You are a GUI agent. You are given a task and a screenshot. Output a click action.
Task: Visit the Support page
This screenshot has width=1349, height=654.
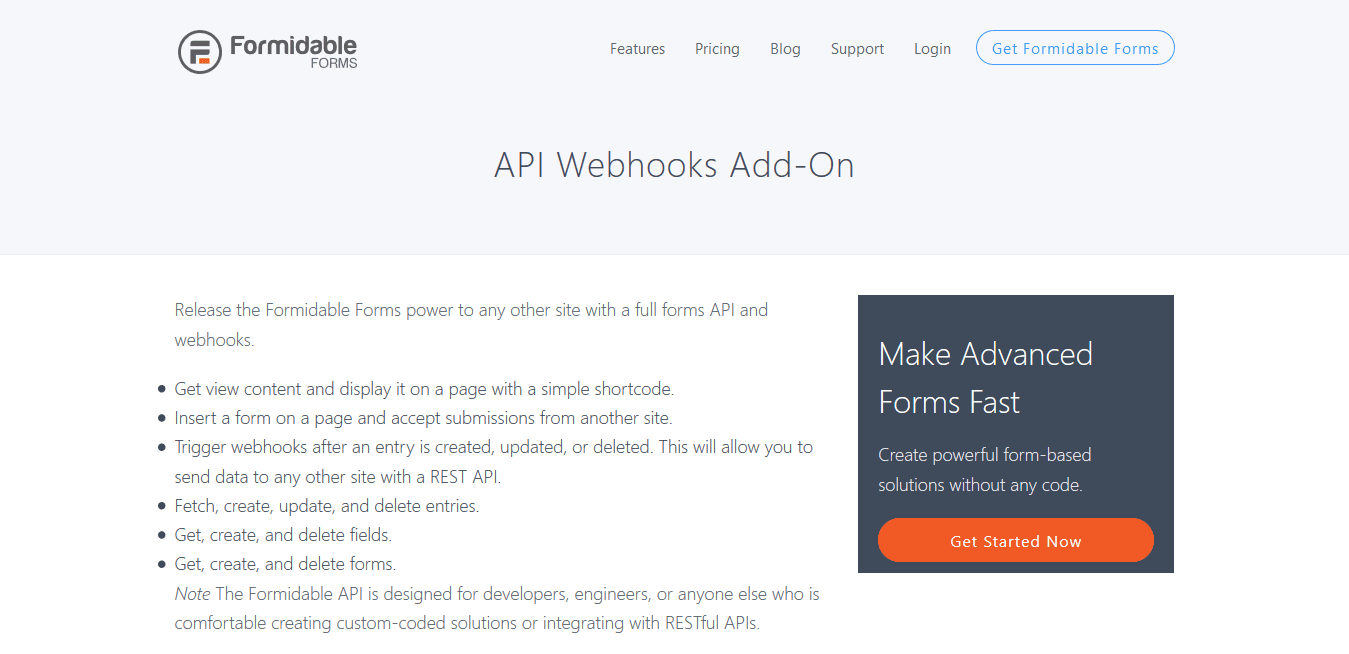tap(857, 49)
